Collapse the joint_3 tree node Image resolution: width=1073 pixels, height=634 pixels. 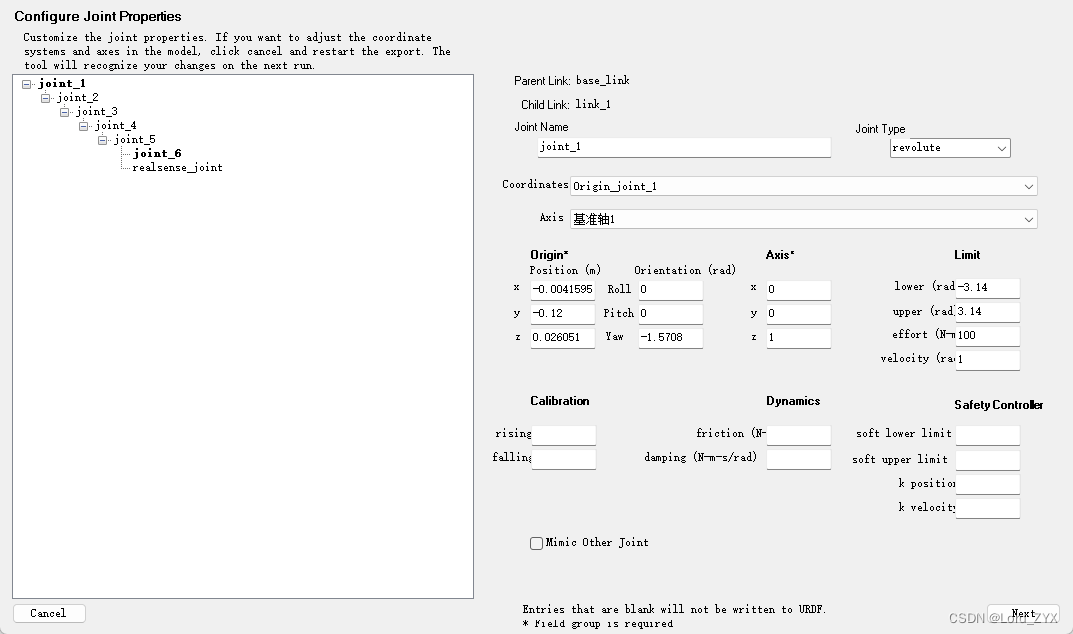[x=65, y=112]
